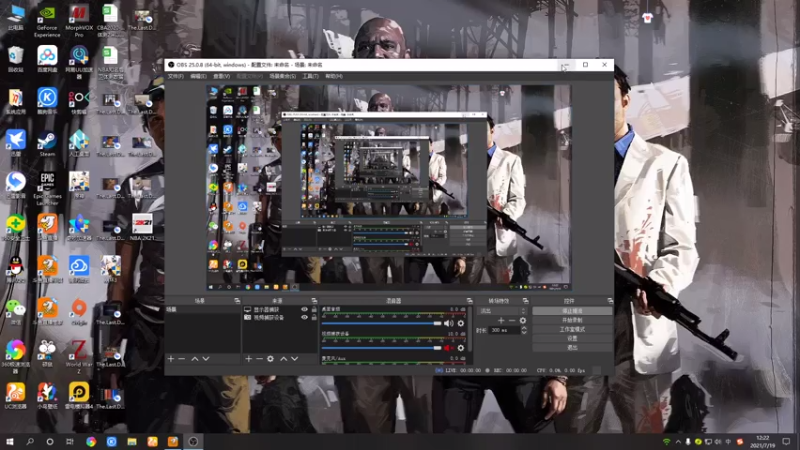Open the Scene Collection menu in OBS
This screenshot has width=800, height=450.
(283, 77)
